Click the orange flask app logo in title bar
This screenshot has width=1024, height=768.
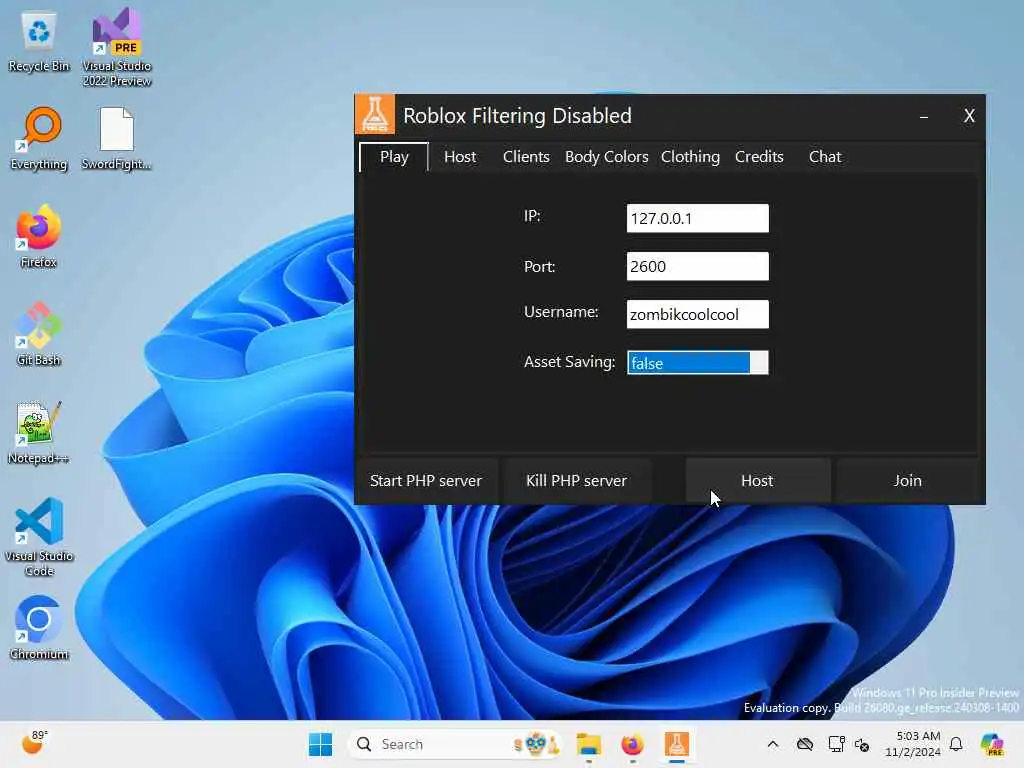point(375,114)
